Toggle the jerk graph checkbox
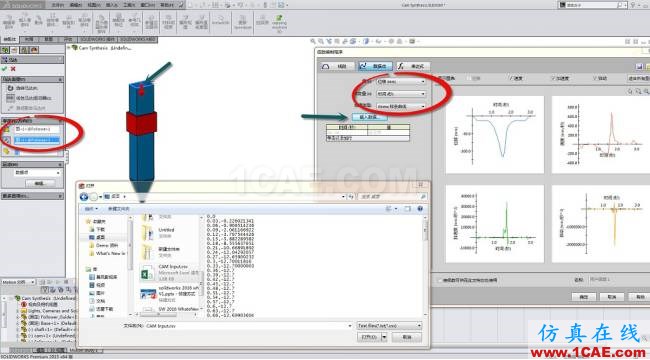 (x=594, y=78)
